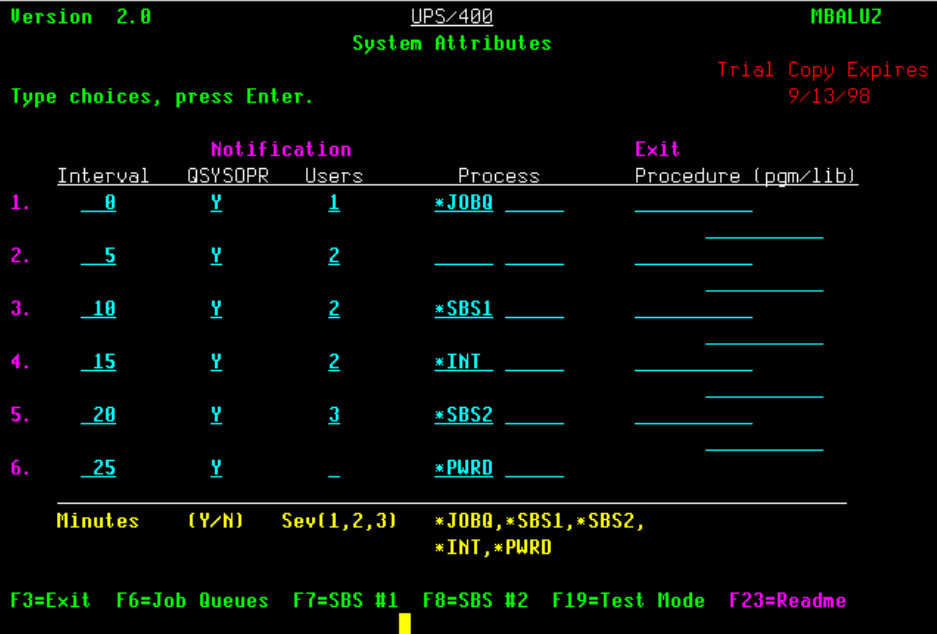Change the Users severity in row 1
Image resolution: width=937 pixels, height=634 pixels.
coord(334,203)
